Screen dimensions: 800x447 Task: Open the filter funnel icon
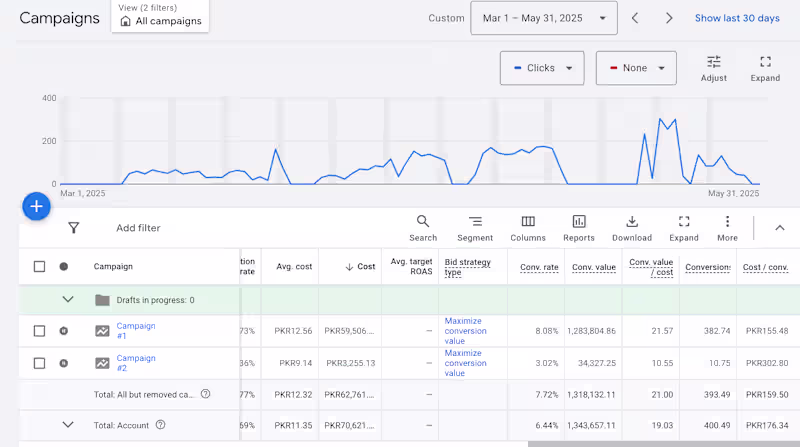[73, 228]
